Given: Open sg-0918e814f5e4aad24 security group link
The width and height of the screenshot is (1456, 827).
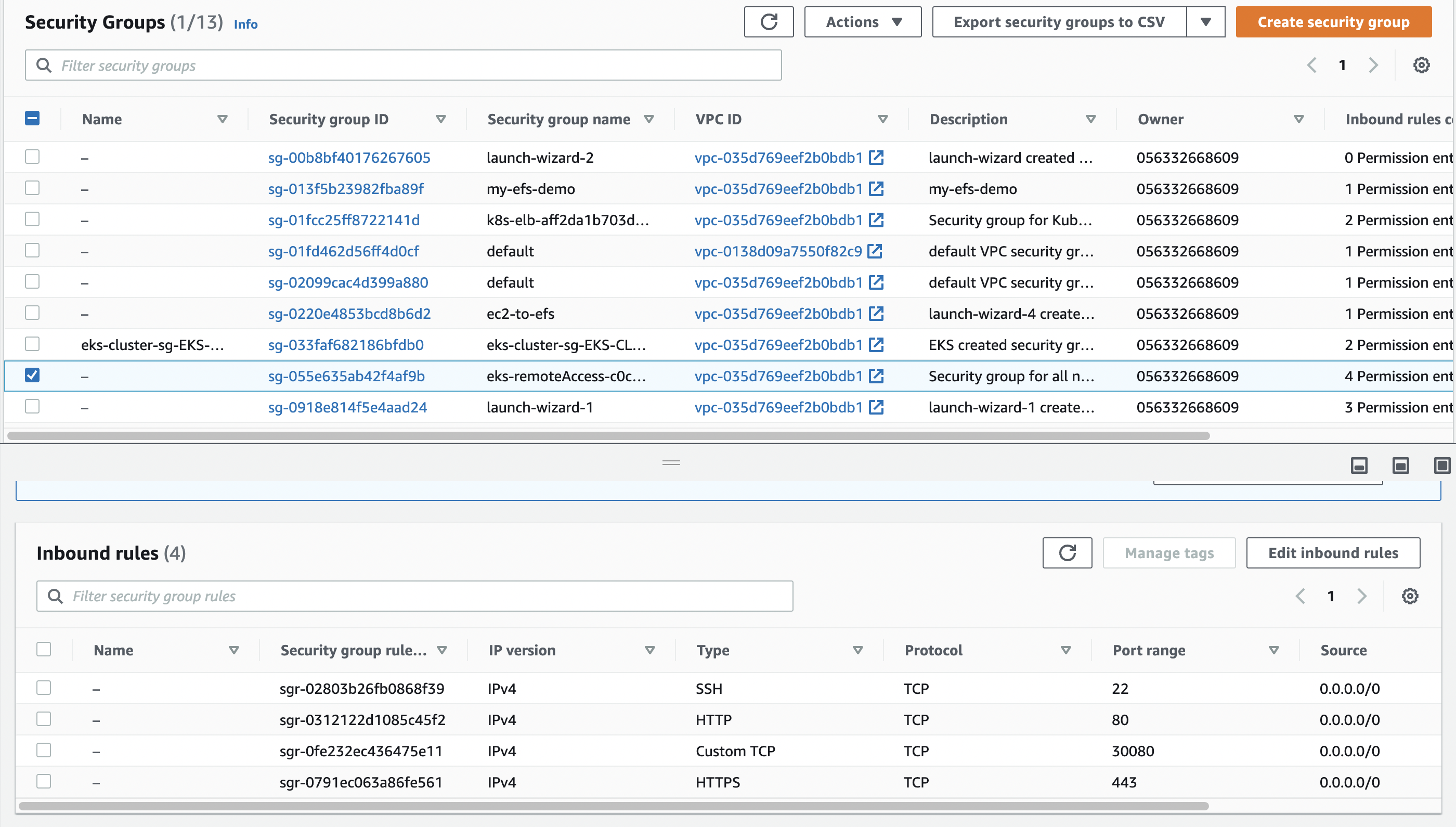Looking at the screenshot, I should [347, 407].
